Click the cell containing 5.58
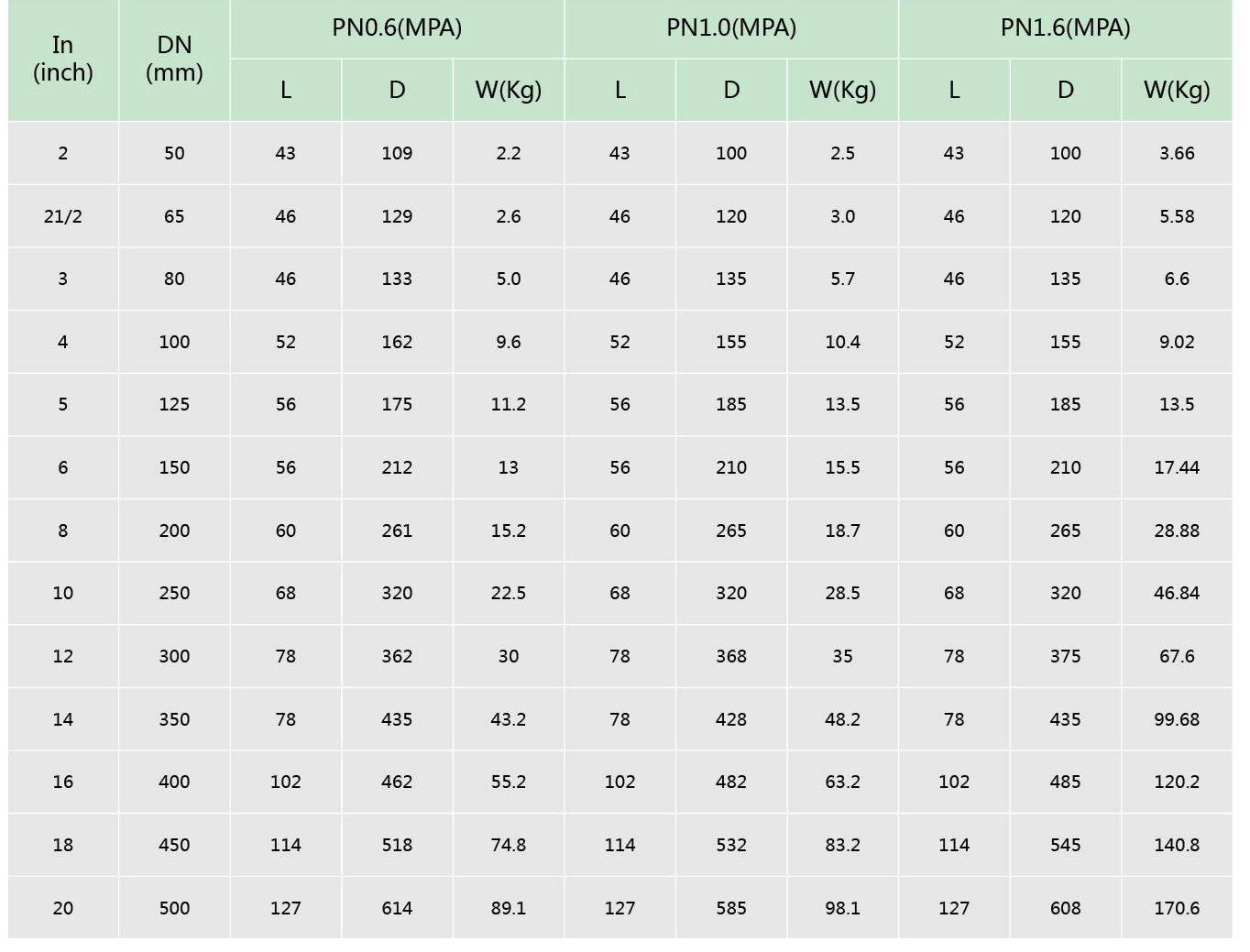1250x952 pixels. [x=1177, y=216]
